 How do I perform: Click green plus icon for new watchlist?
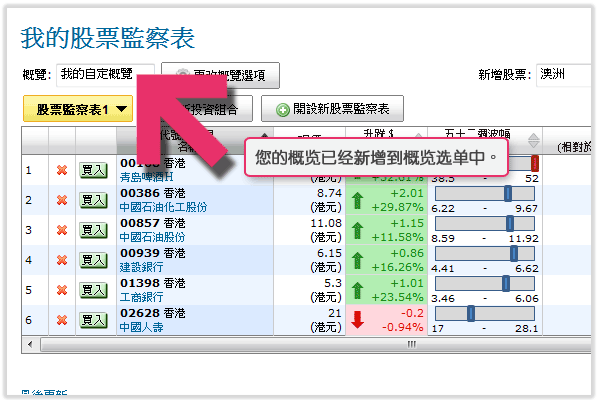[283, 110]
